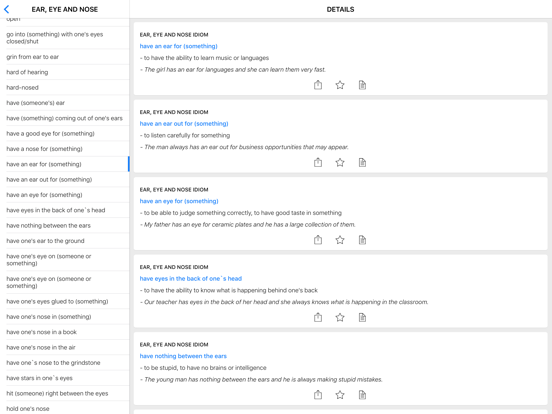Go back using the blue back arrow
The width and height of the screenshot is (552, 414).
point(7,10)
